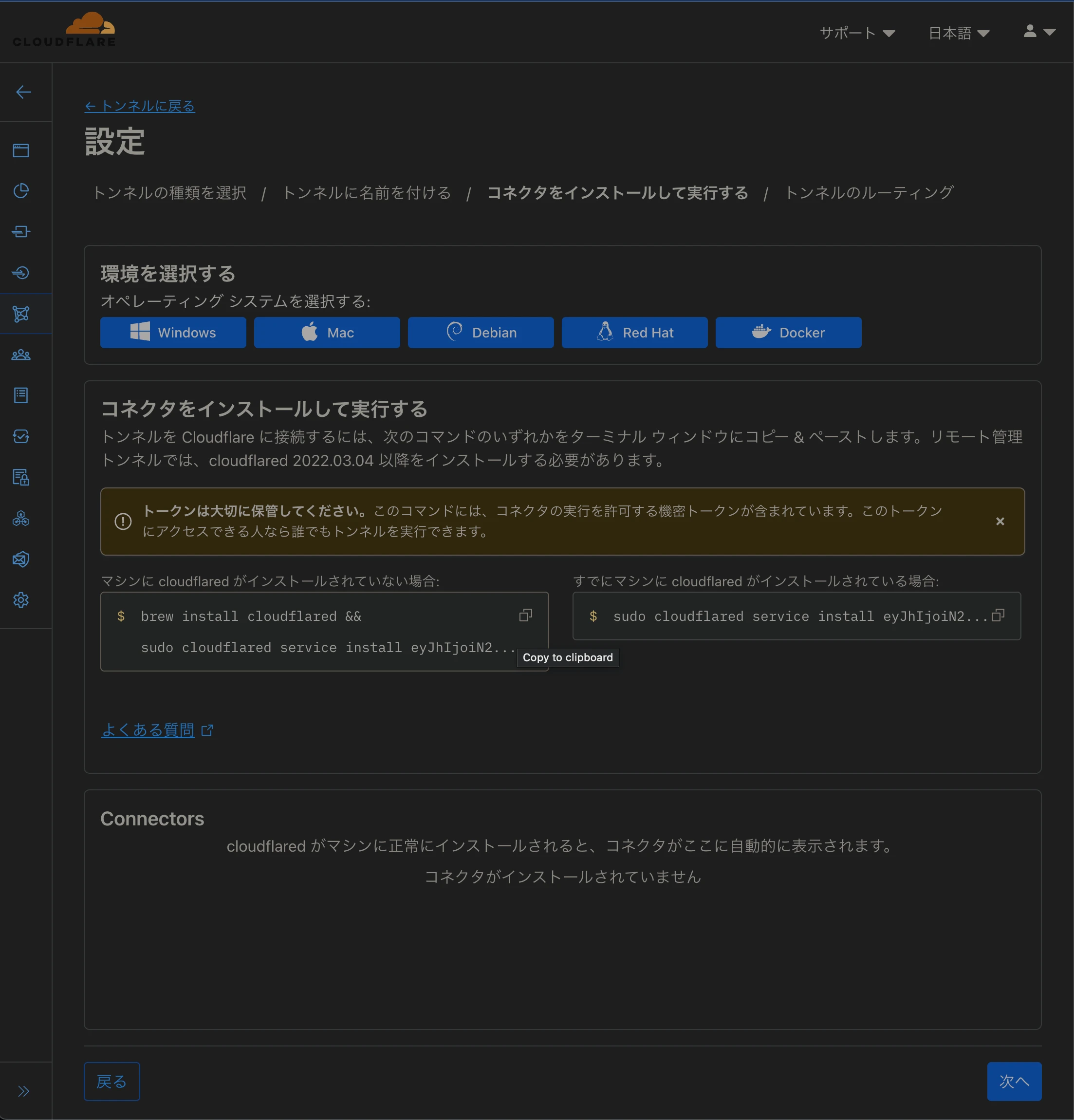
Task: Copy the brew install command to clipboard
Action: 526,616
